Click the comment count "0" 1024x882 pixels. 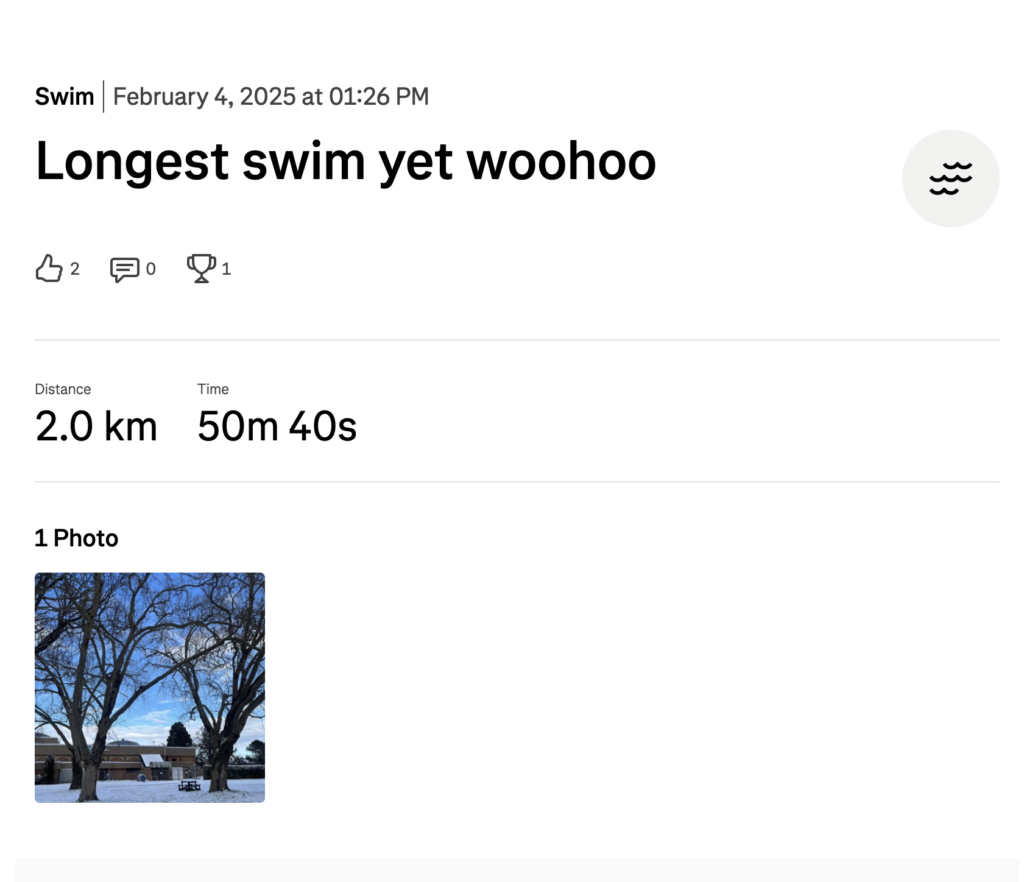pyautogui.click(x=151, y=269)
